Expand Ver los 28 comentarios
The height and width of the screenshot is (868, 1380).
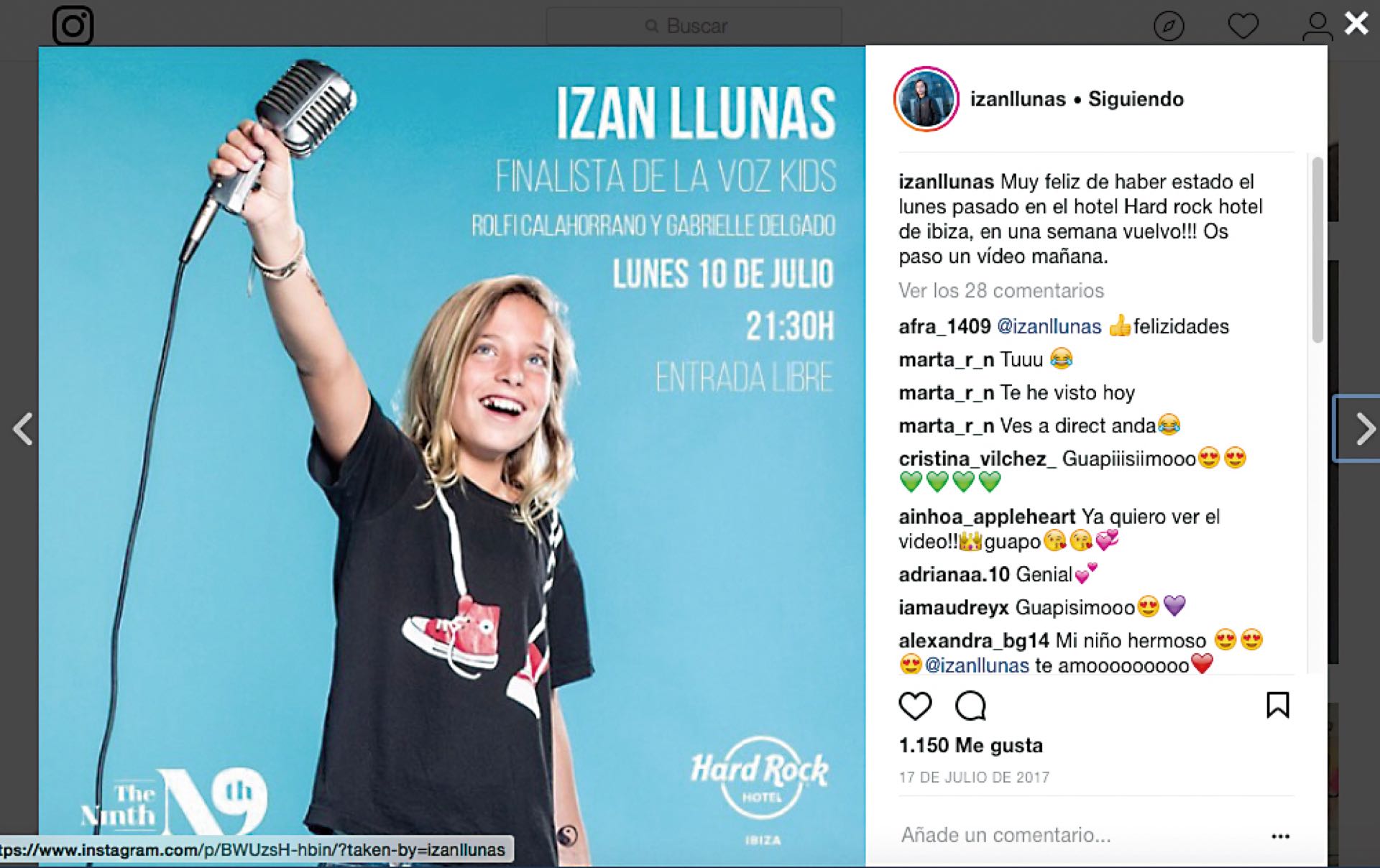(x=1000, y=290)
